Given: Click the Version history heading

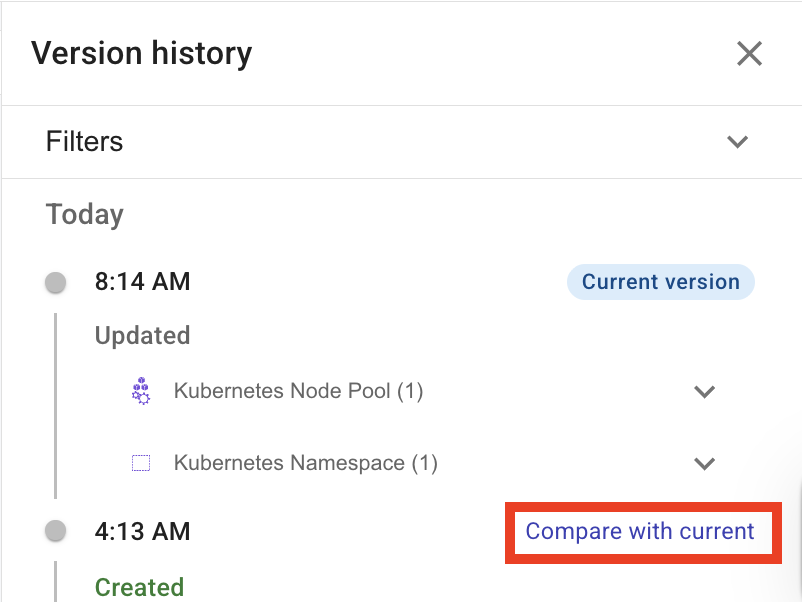Looking at the screenshot, I should coord(141,53).
